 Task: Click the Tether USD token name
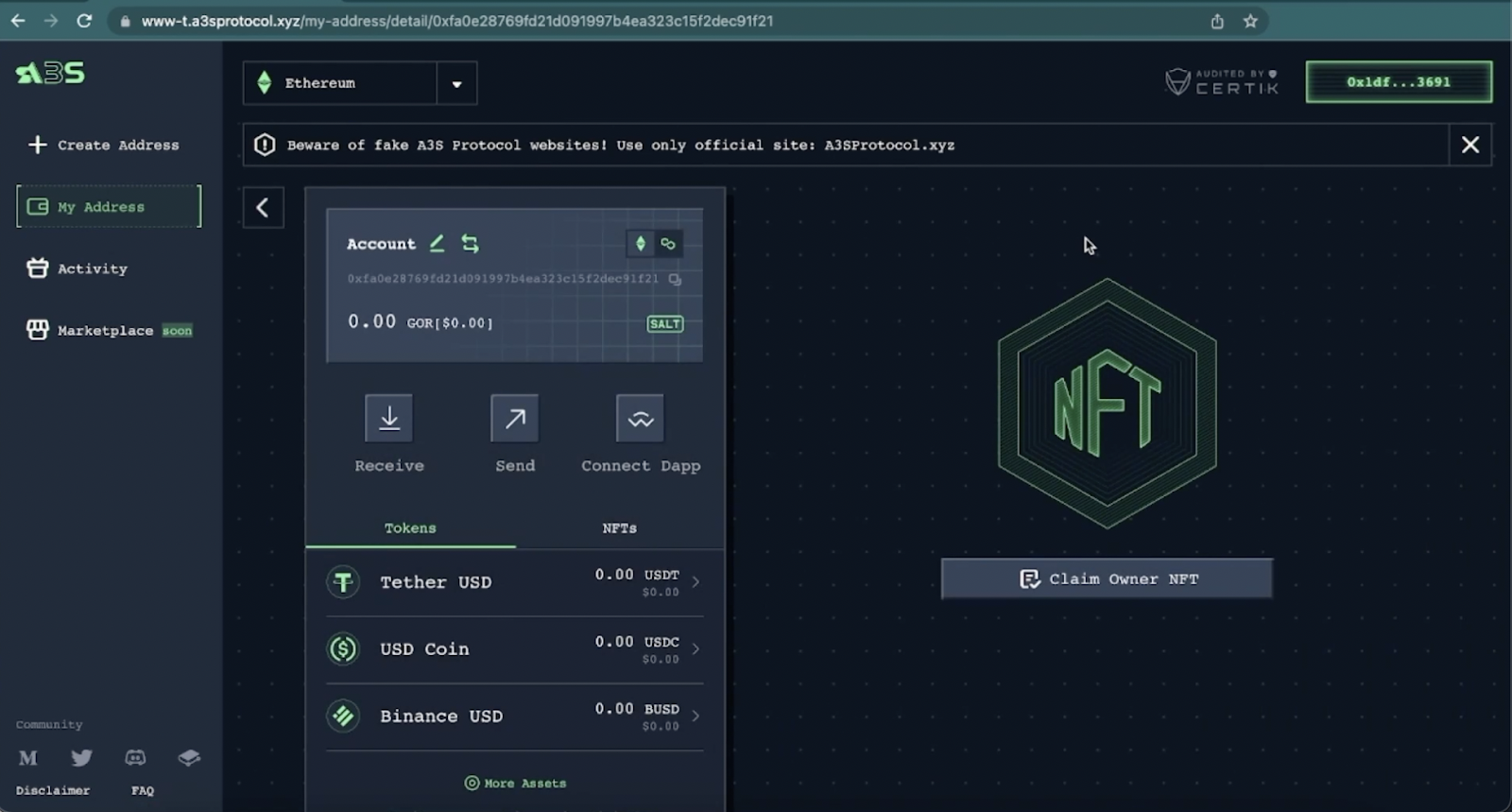(x=436, y=582)
